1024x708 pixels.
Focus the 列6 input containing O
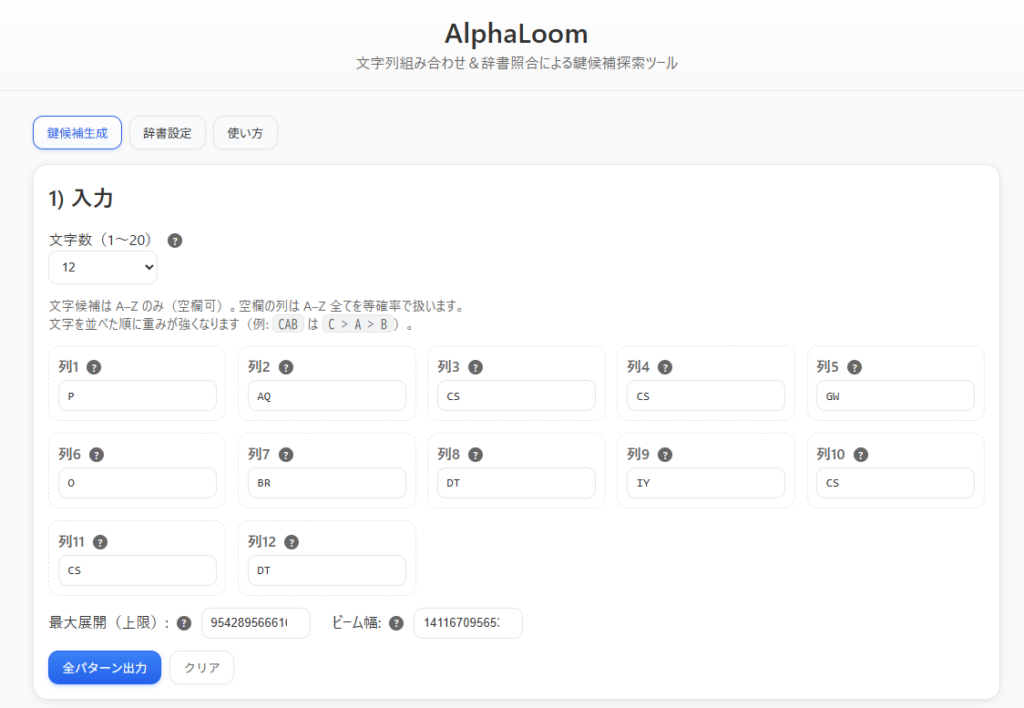(x=137, y=484)
